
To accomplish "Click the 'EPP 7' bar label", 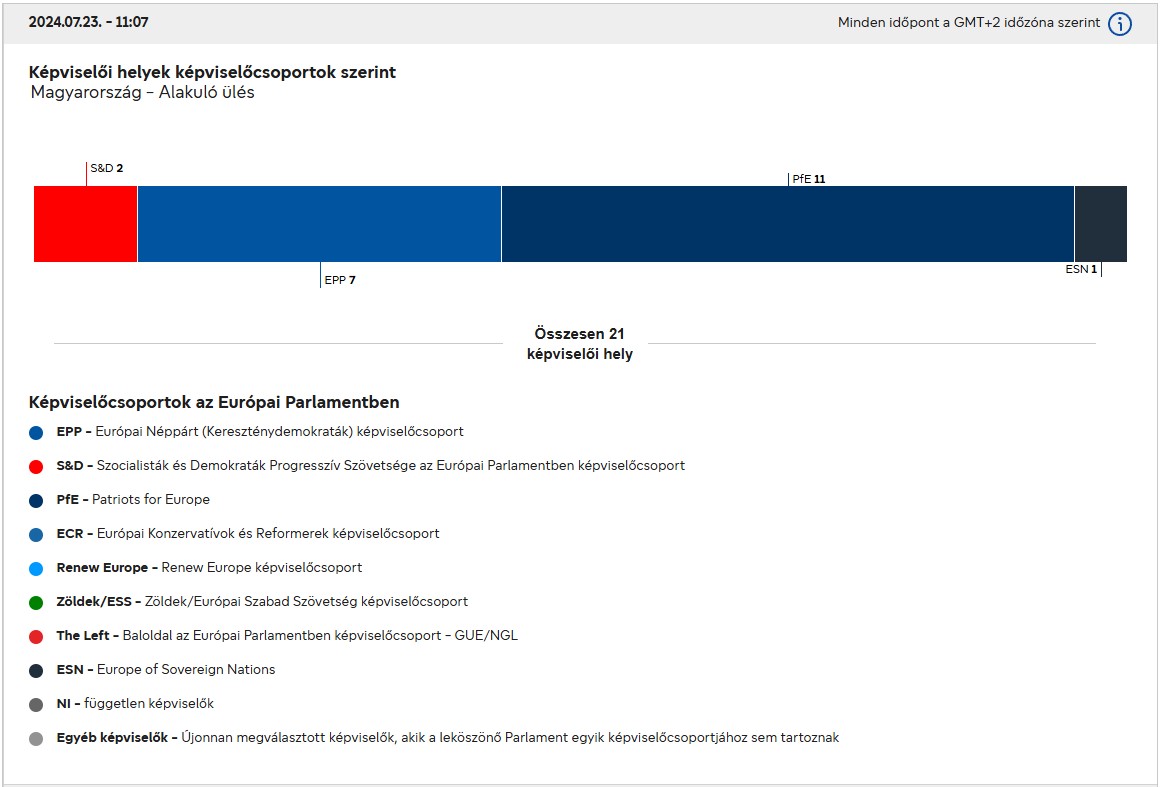I will [x=340, y=280].
